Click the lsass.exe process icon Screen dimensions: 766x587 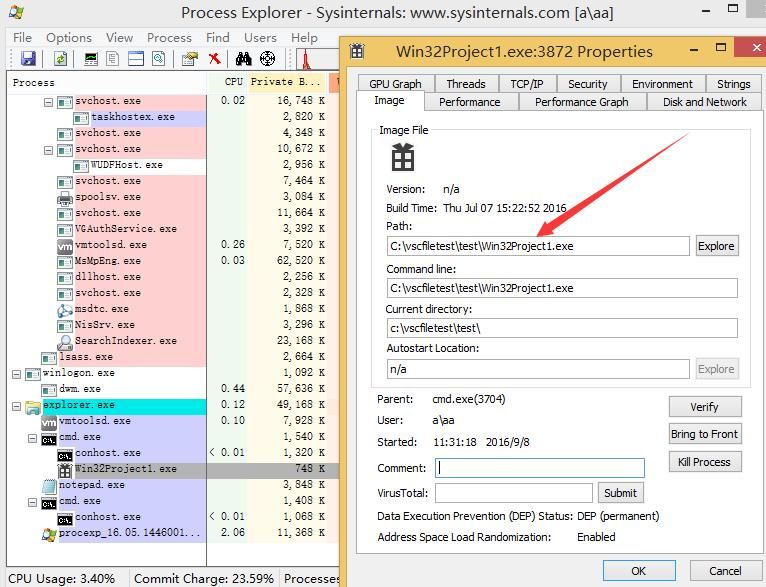[49, 358]
